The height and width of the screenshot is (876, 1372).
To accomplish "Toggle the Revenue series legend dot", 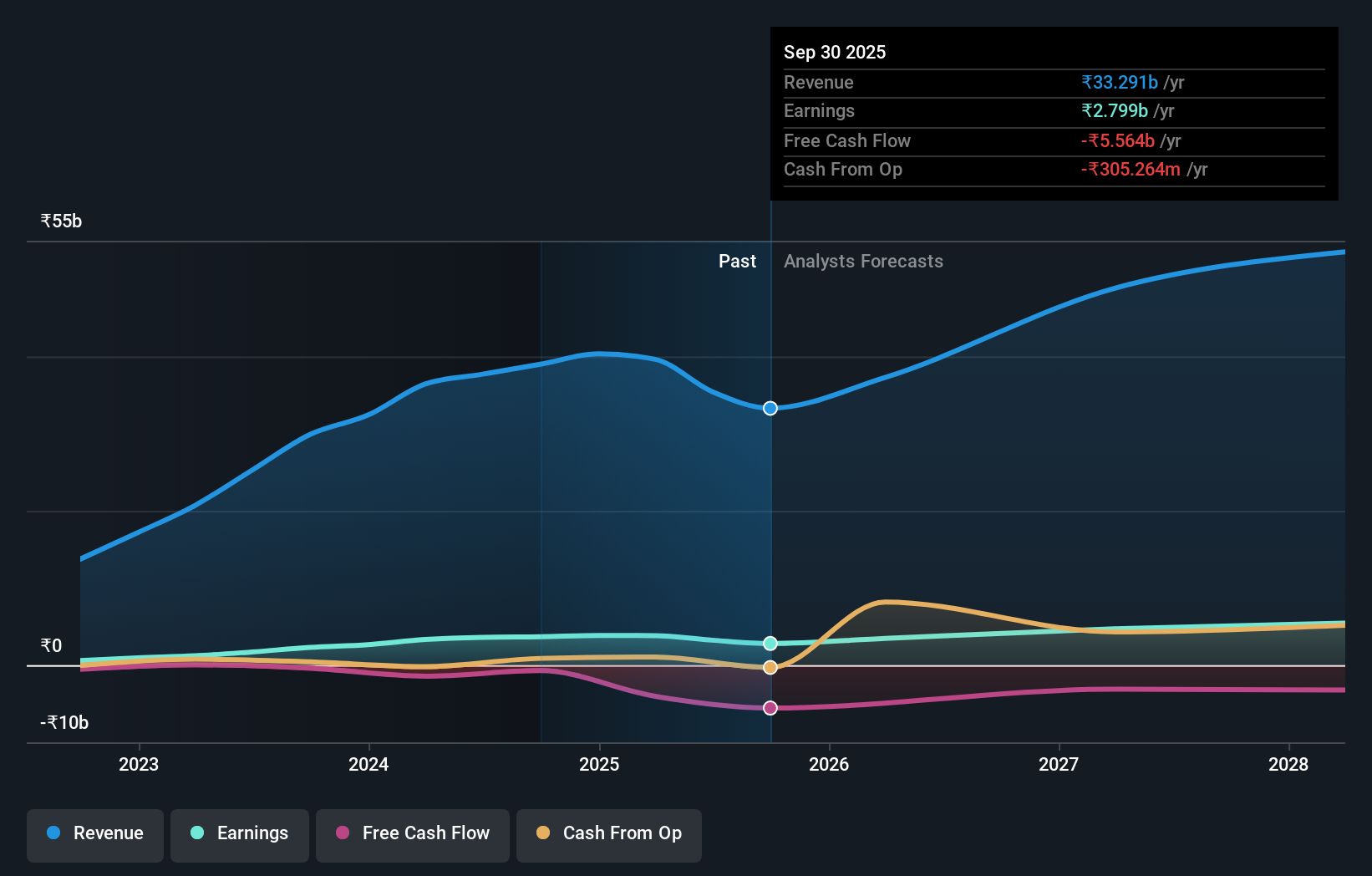I will pyautogui.click(x=54, y=833).
